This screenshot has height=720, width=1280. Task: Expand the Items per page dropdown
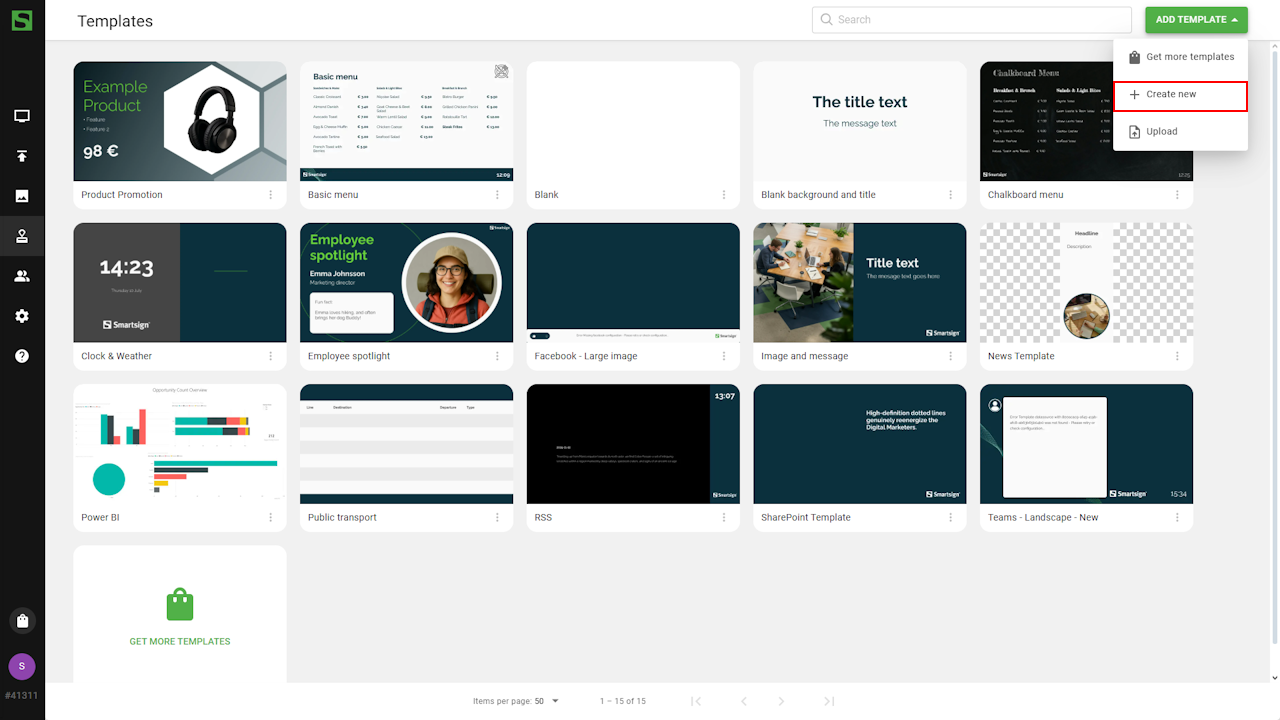coord(546,701)
